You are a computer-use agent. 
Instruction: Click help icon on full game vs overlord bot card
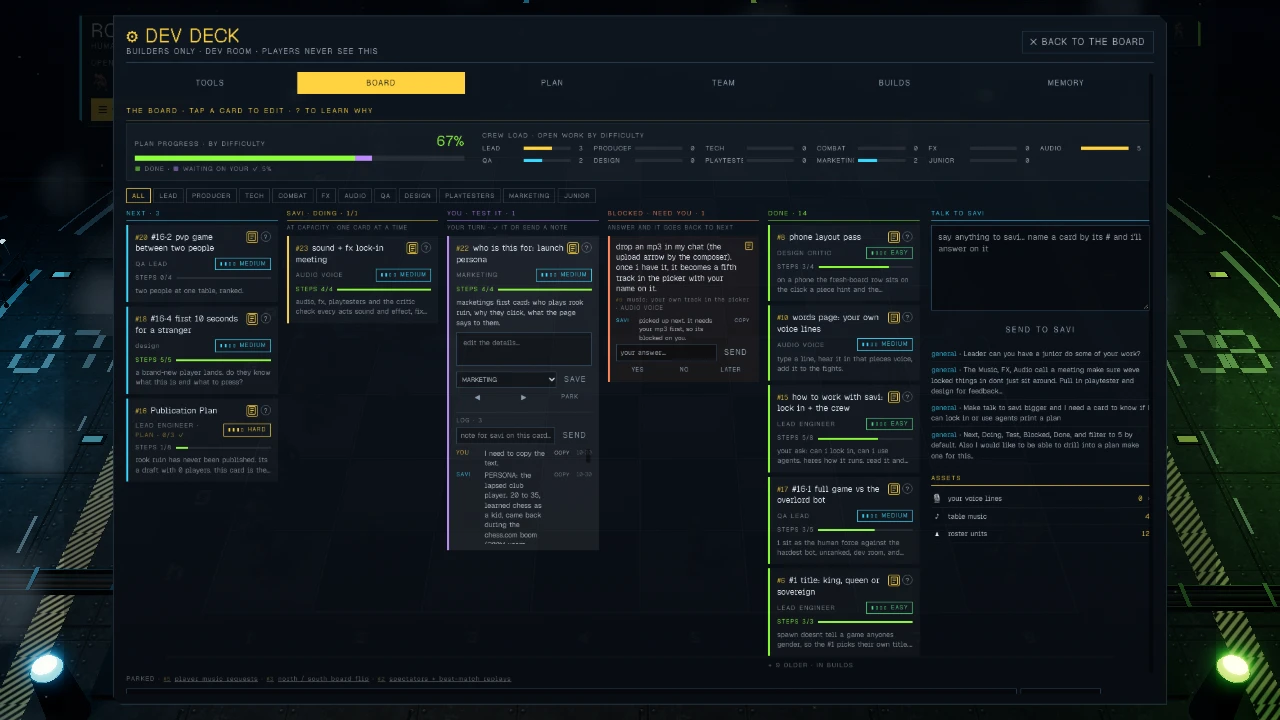pyautogui.click(x=907, y=489)
